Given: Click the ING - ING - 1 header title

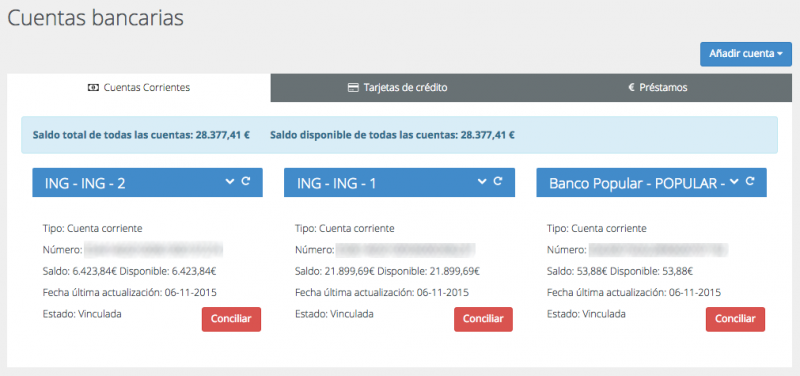Looking at the screenshot, I should tap(336, 184).
